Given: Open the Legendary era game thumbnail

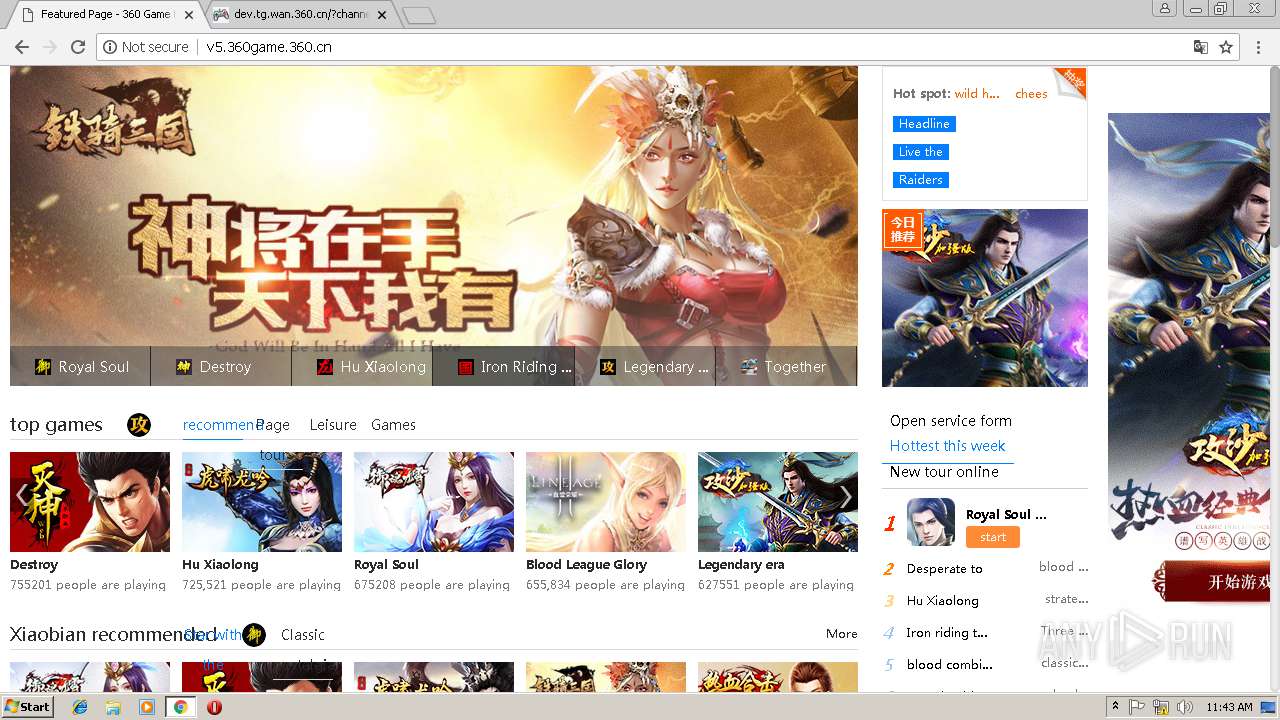Looking at the screenshot, I should click(778, 502).
